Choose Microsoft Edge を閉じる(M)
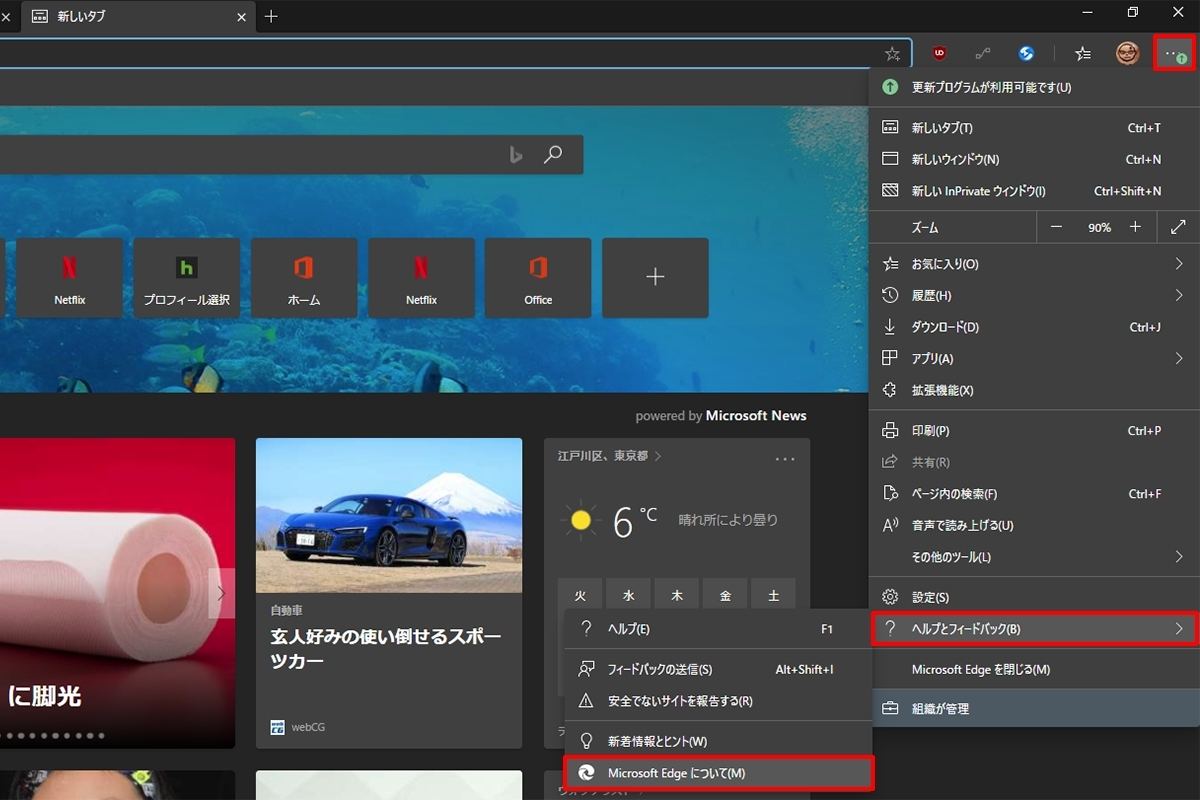Image resolution: width=1200 pixels, height=800 pixels. pyautogui.click(x=1034, y=669)
